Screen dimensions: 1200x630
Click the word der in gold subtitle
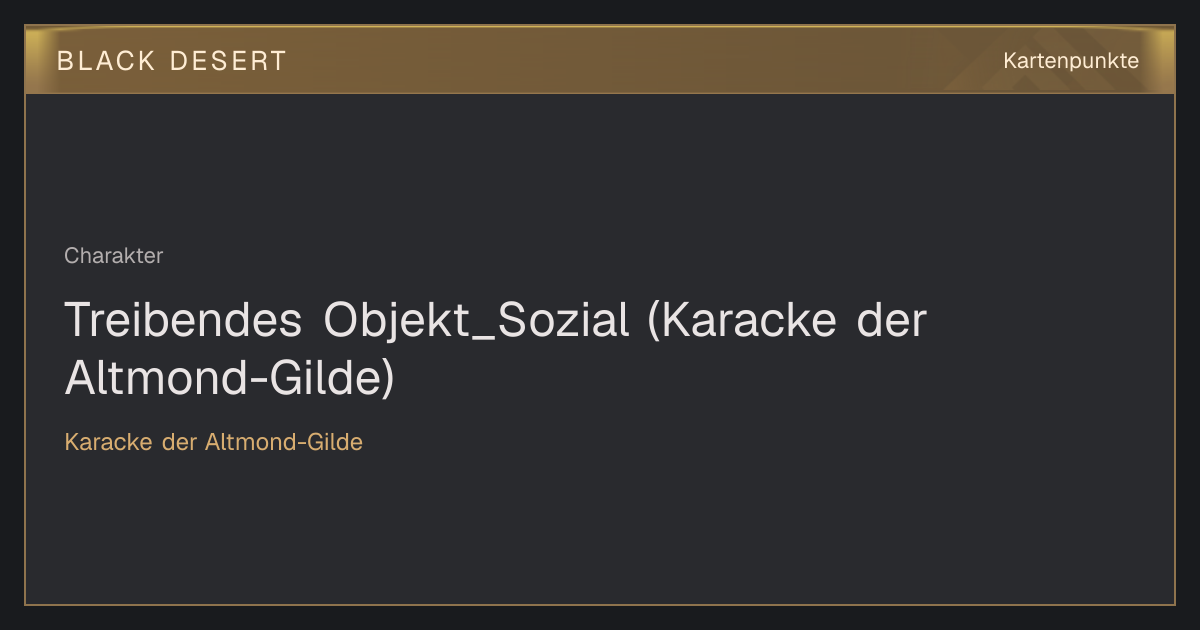(180, 442)
